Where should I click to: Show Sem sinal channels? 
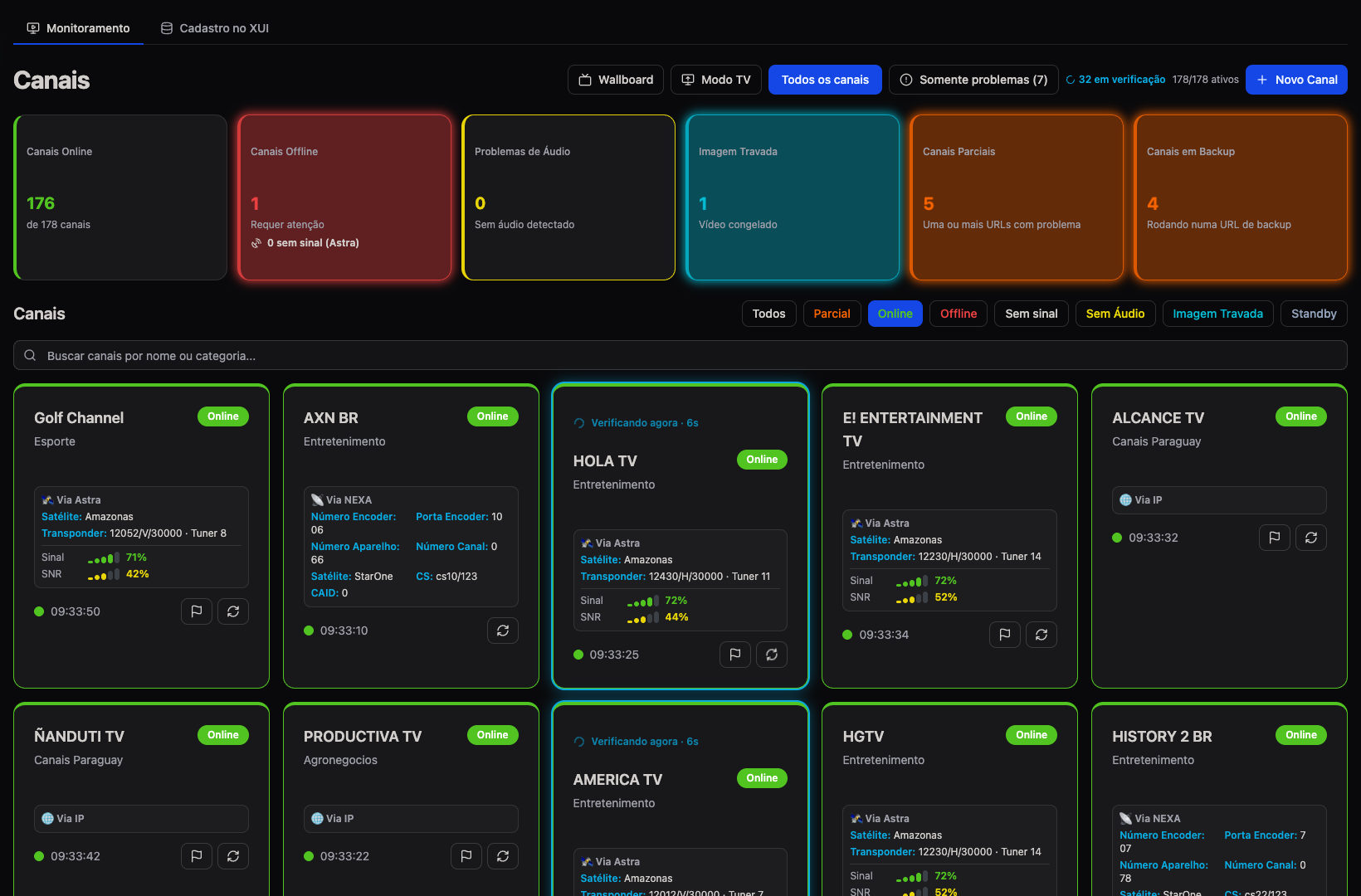[x=1032, y=314]
